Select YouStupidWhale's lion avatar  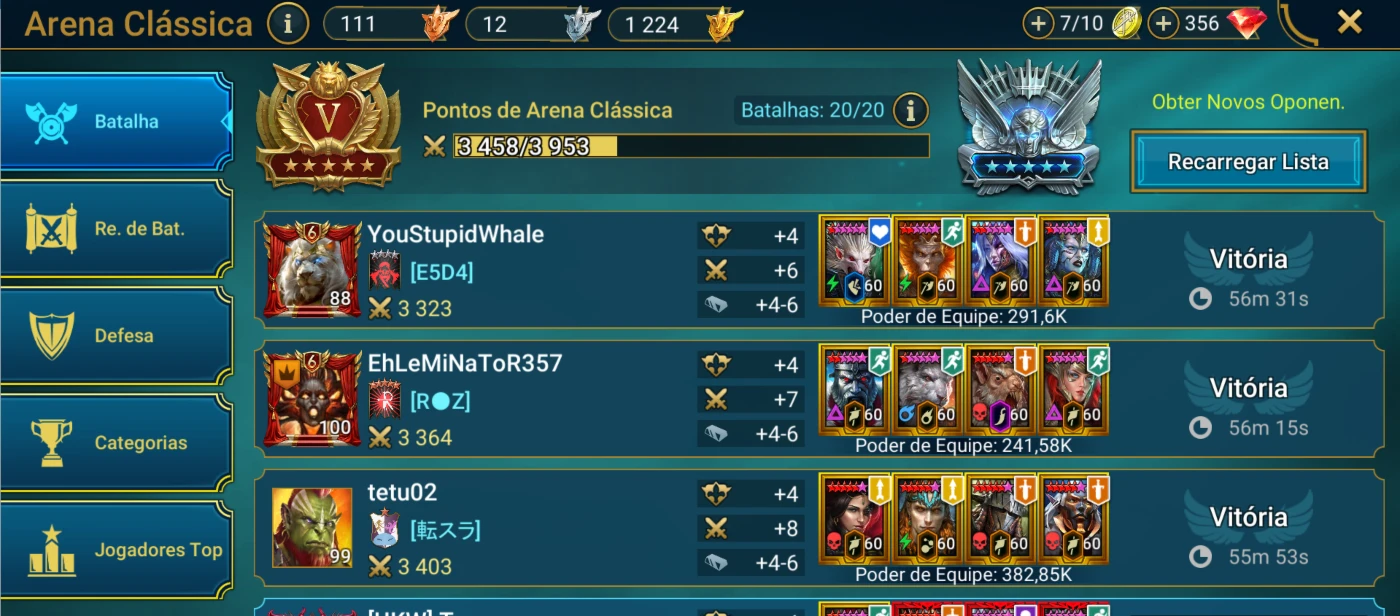[312, 270]
